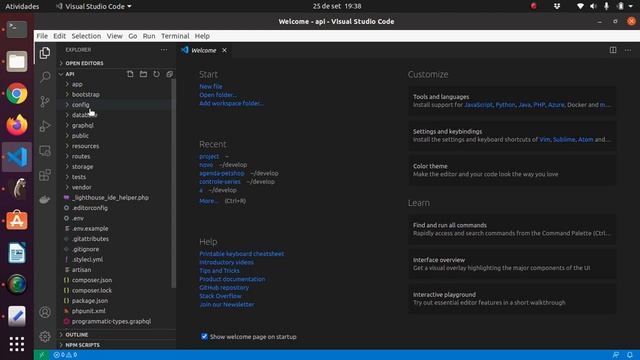Select the Welcome editor tab

pyautogui.click(x=204, y=50)
